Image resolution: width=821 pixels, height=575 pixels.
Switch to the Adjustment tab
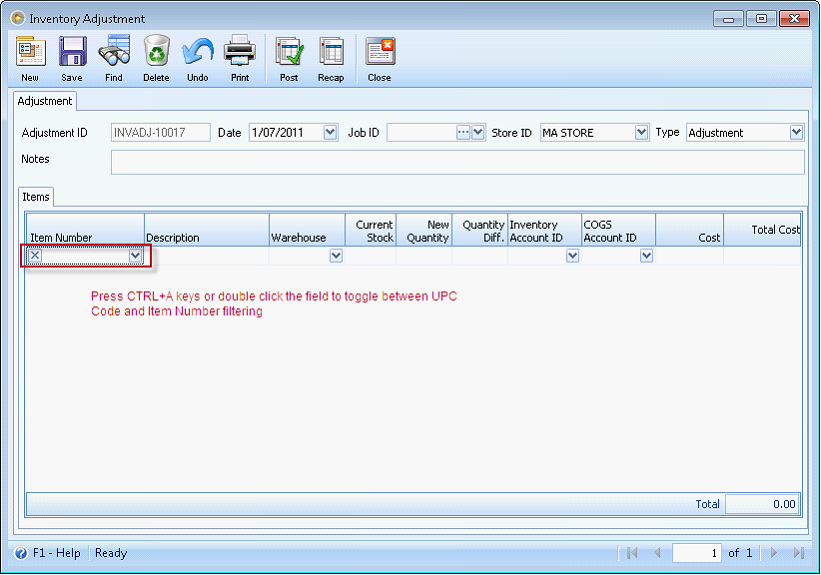45,101
